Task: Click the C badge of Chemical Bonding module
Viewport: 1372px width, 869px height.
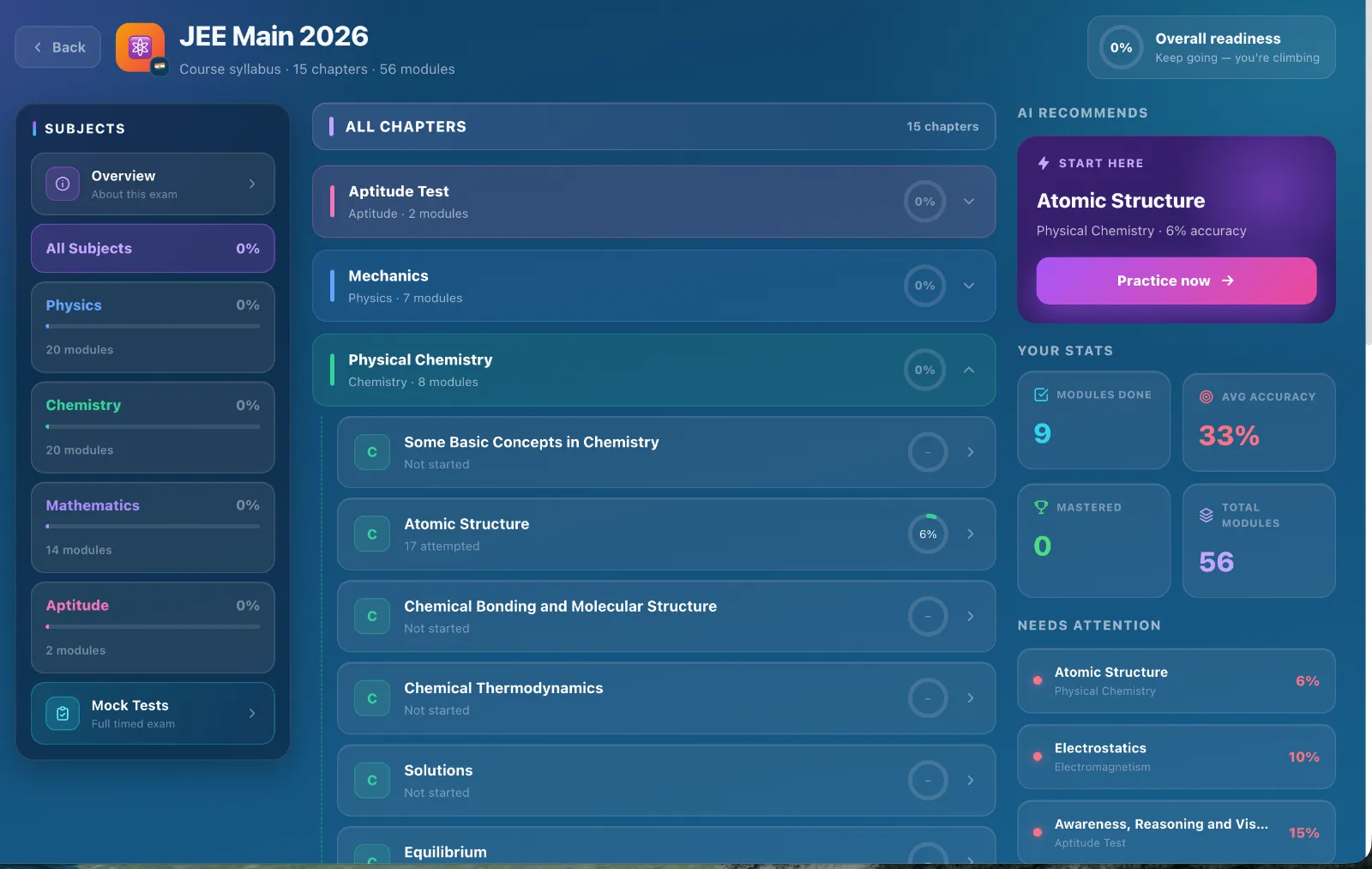Action: tap(372, 616)
